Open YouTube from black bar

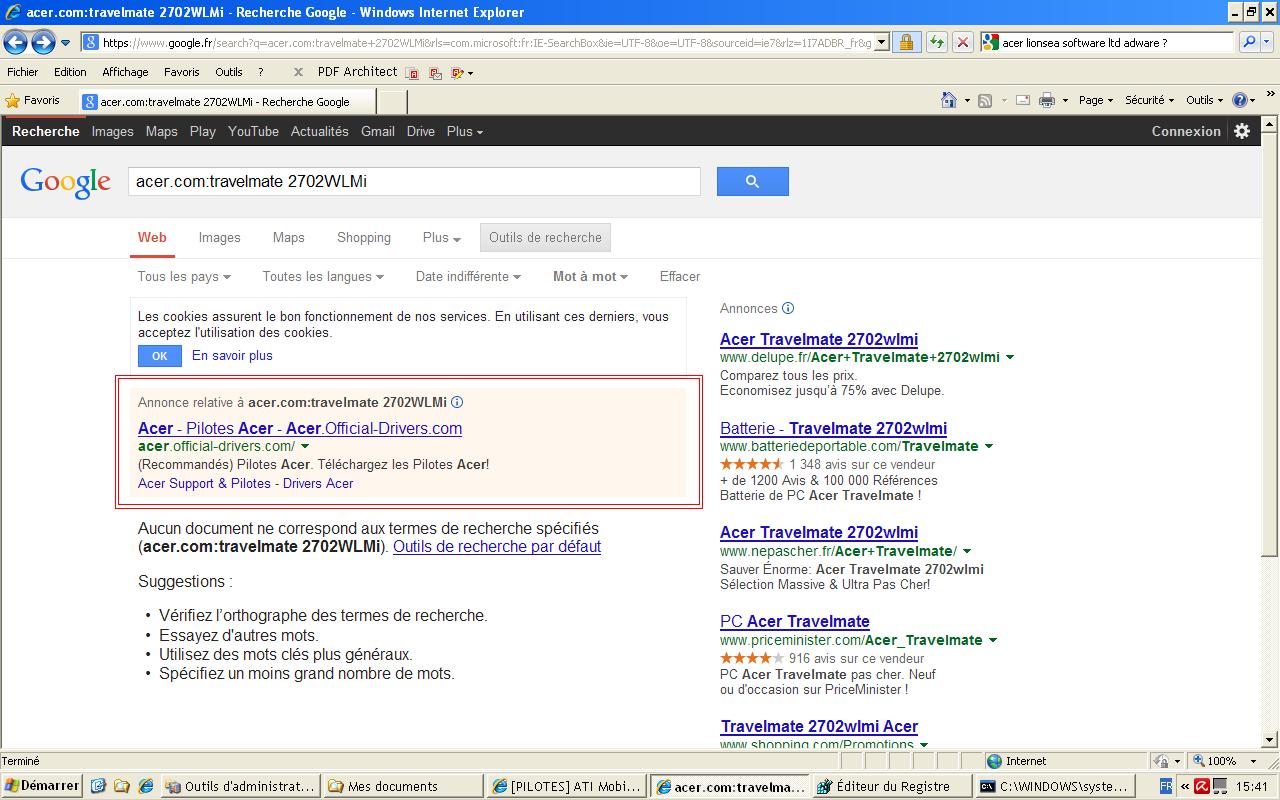253,131
